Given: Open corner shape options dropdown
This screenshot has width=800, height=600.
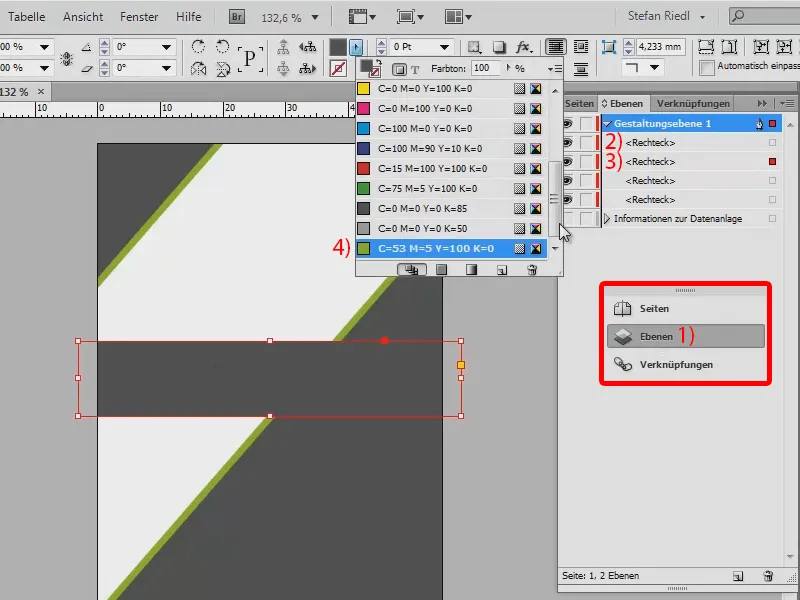Looking at the screenshot, I should click(655, 67).
